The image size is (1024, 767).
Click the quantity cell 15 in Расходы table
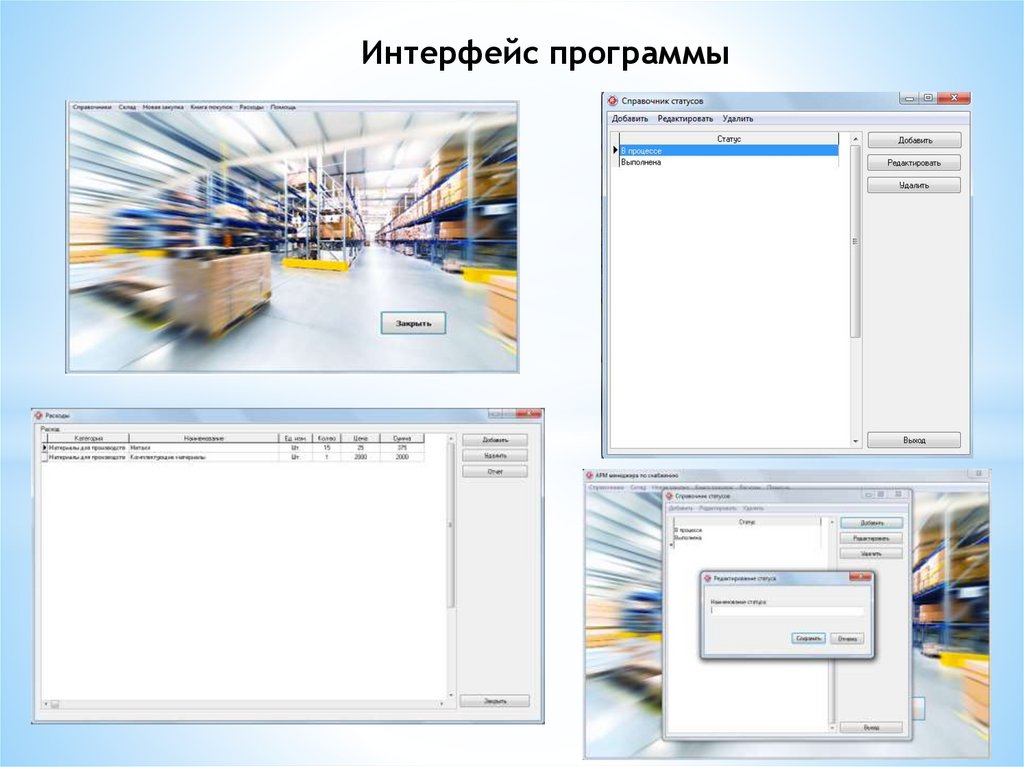coord(327,448)
